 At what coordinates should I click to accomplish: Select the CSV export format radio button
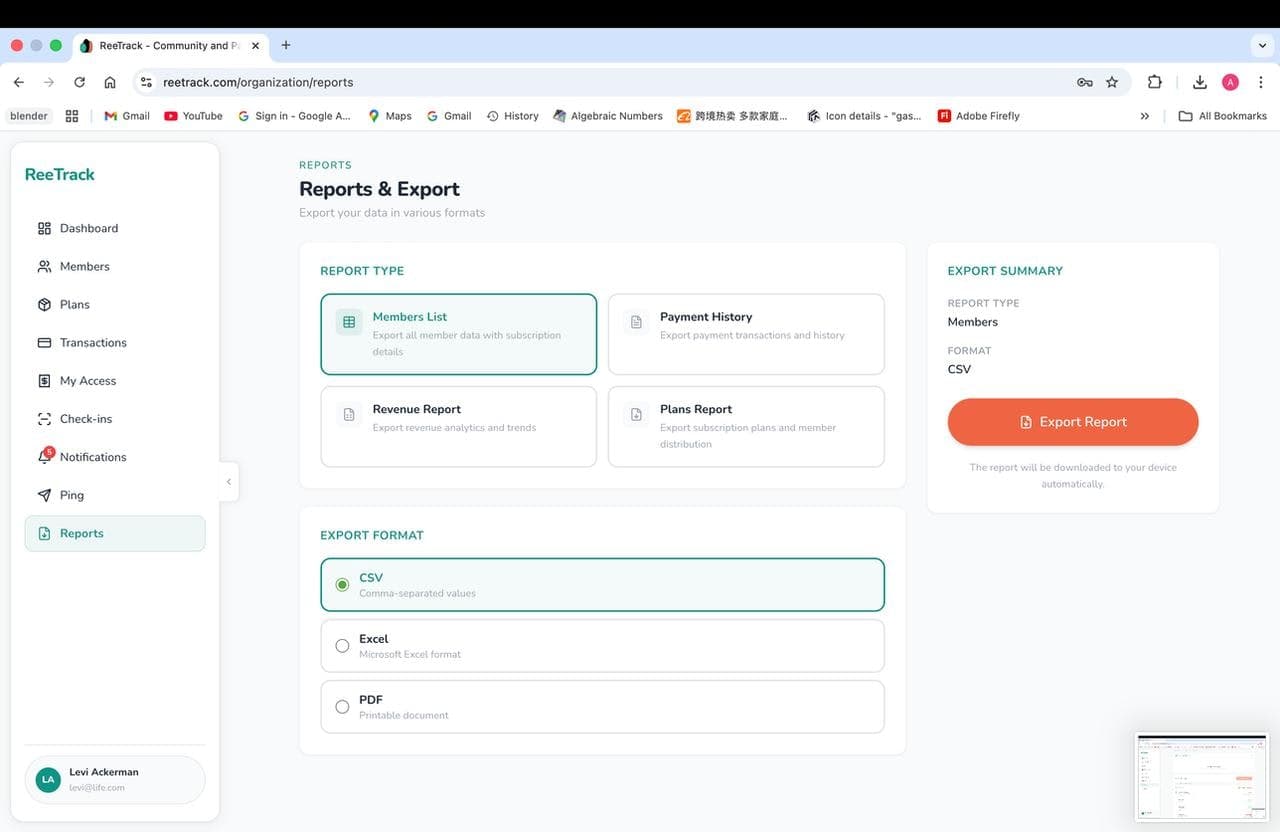point(342,584)
